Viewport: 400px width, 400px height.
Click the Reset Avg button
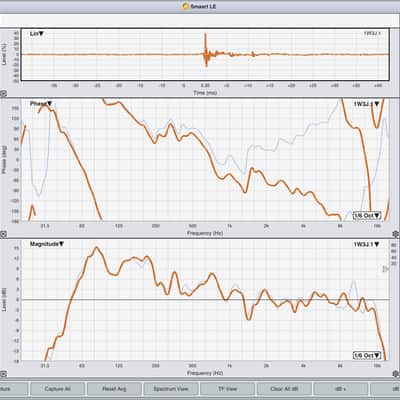tap(114, 389)
